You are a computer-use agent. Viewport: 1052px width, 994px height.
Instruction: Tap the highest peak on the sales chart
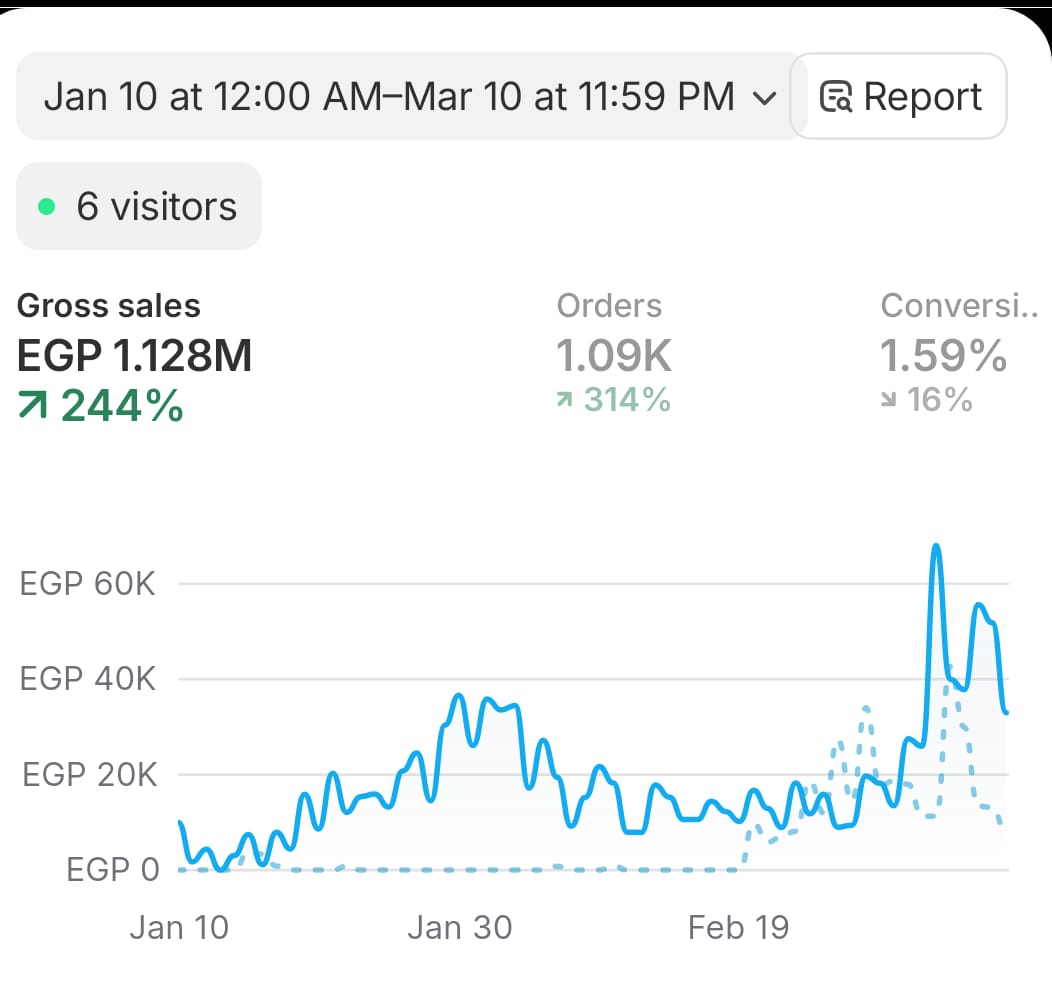[936, 547]
